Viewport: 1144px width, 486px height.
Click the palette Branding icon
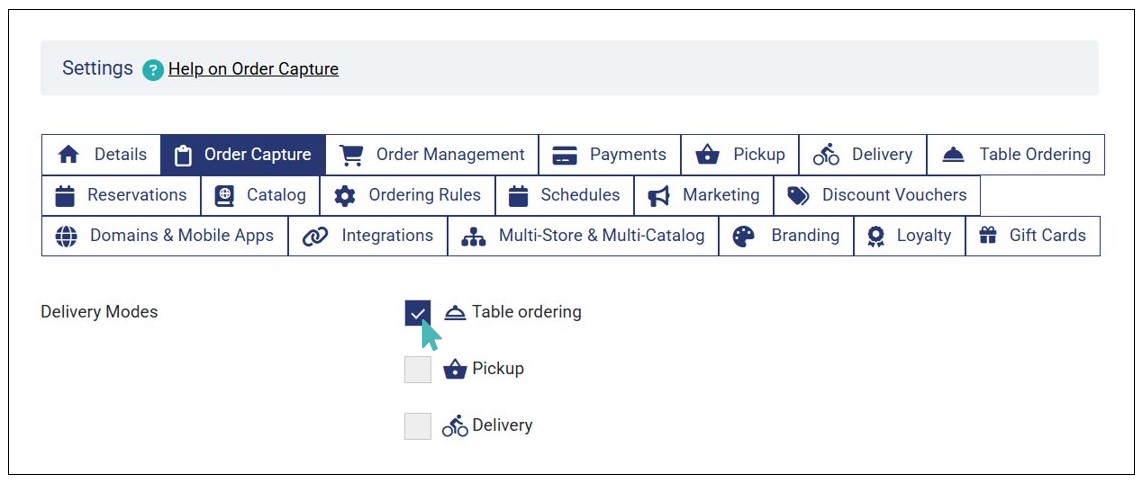click(x=744, y=236)
